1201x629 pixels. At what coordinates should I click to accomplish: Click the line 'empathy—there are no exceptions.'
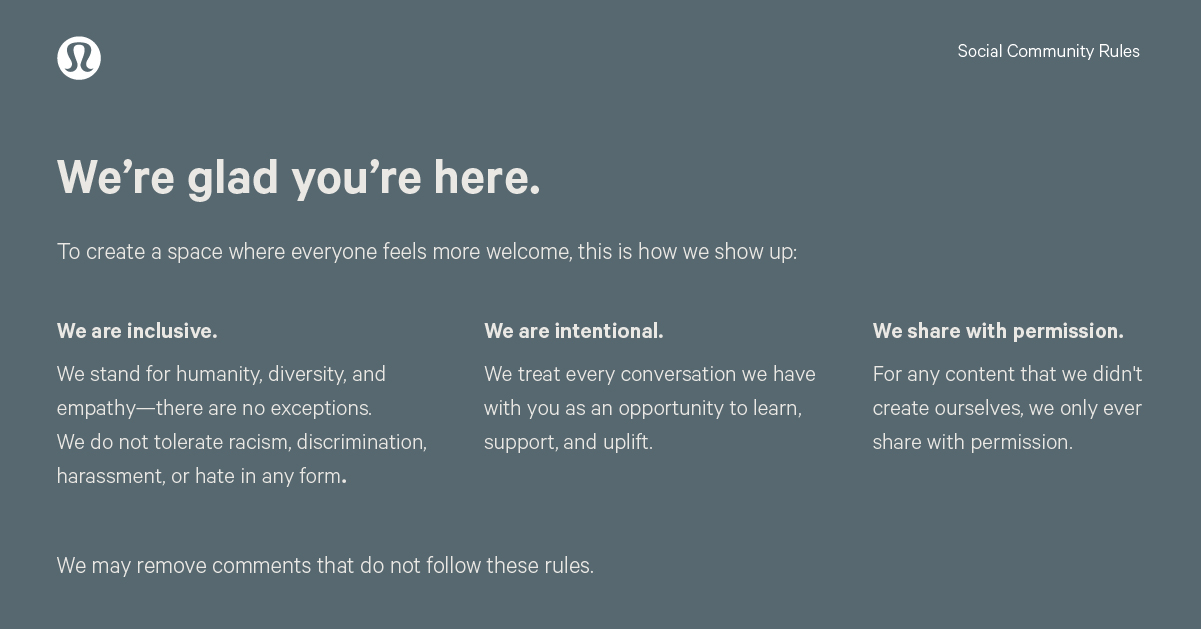click(214, 408)
